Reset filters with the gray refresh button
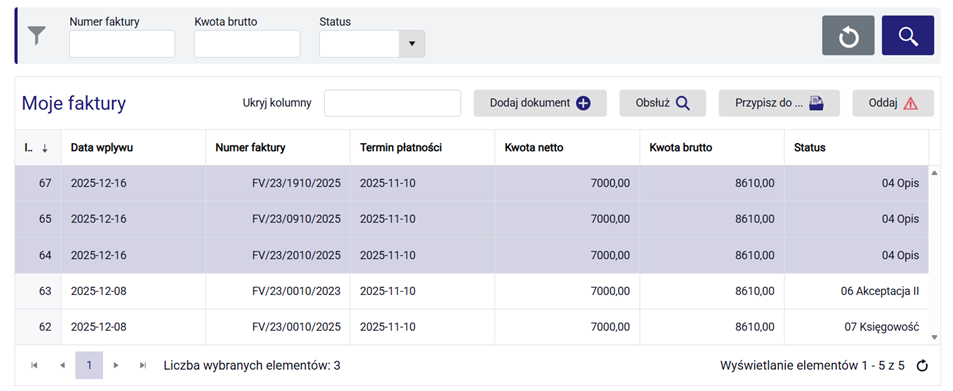The image size is (953, 391). tap(848, 36)
